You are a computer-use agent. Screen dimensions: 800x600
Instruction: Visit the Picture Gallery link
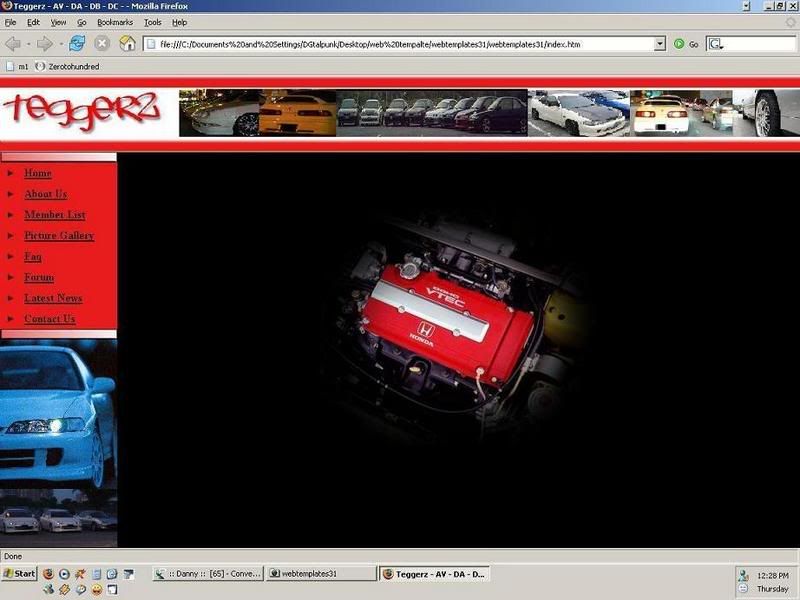coord(59,236)
